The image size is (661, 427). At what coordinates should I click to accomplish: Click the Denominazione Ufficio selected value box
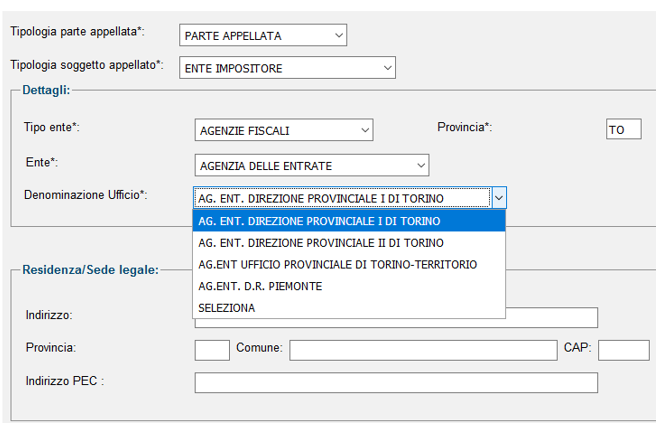342,198
